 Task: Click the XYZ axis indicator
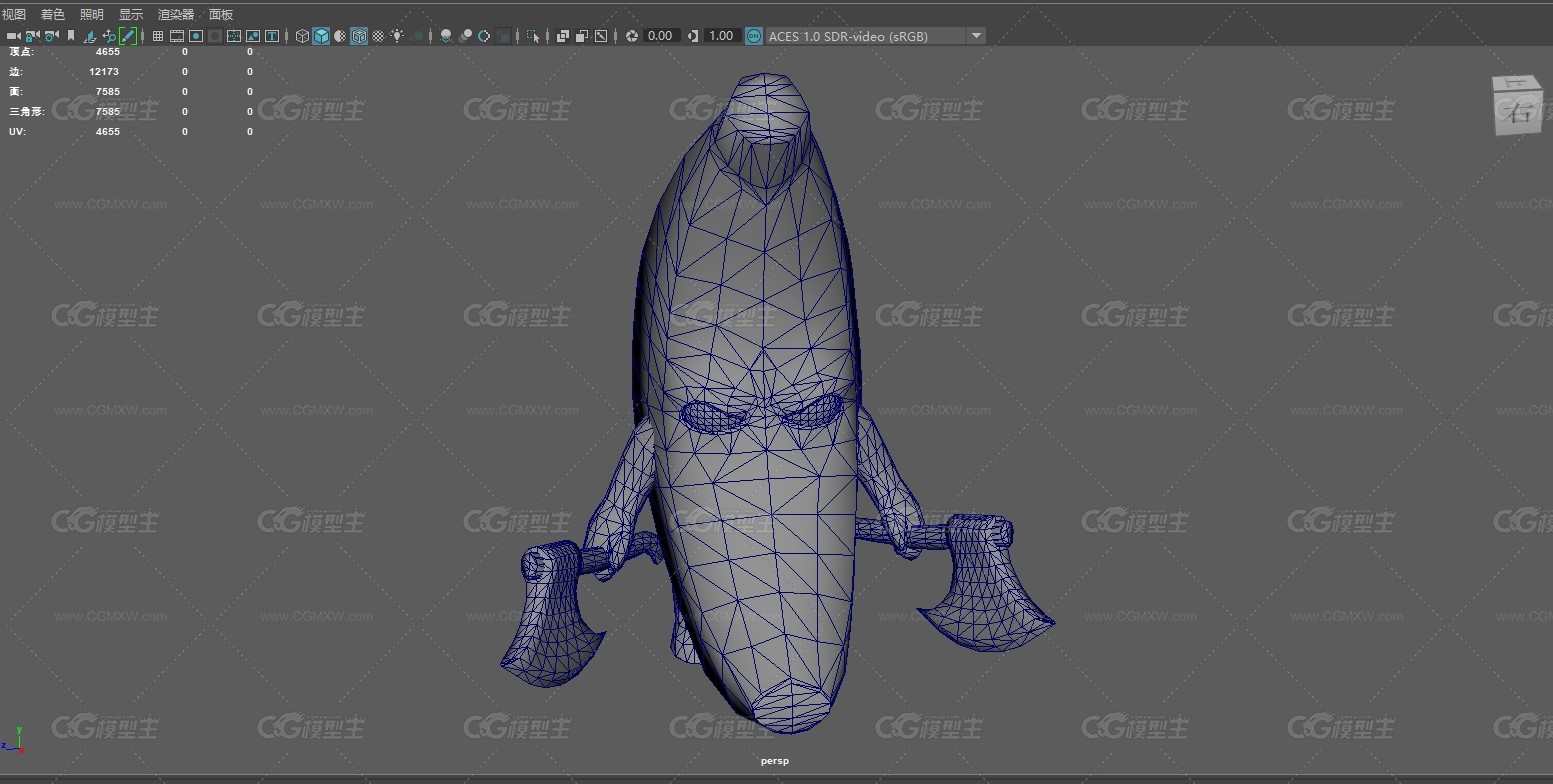click(x=14, y=740)
